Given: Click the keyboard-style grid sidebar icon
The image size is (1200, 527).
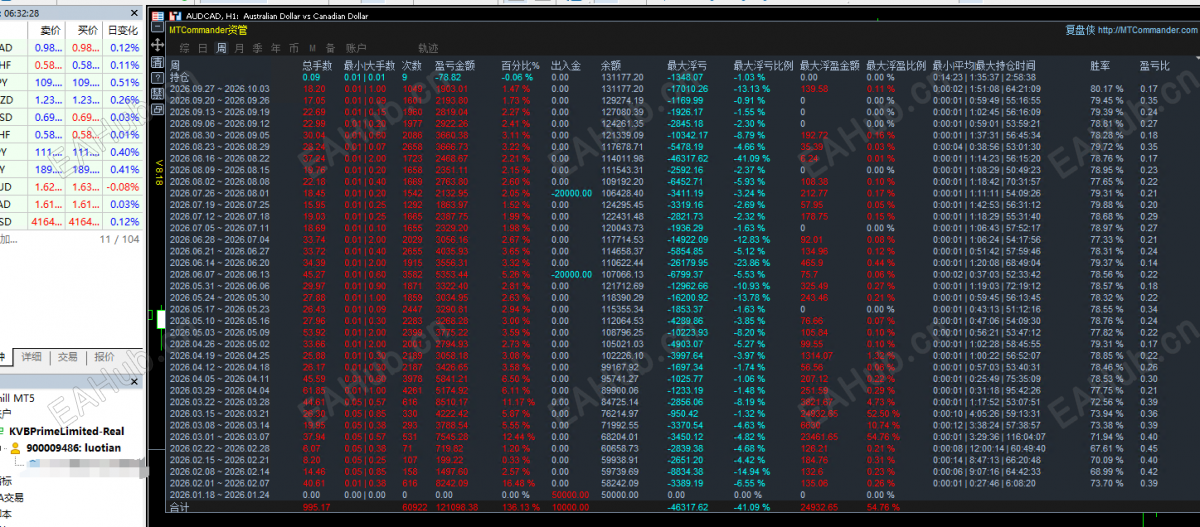Looking at the screenshot, I should 158,94.
